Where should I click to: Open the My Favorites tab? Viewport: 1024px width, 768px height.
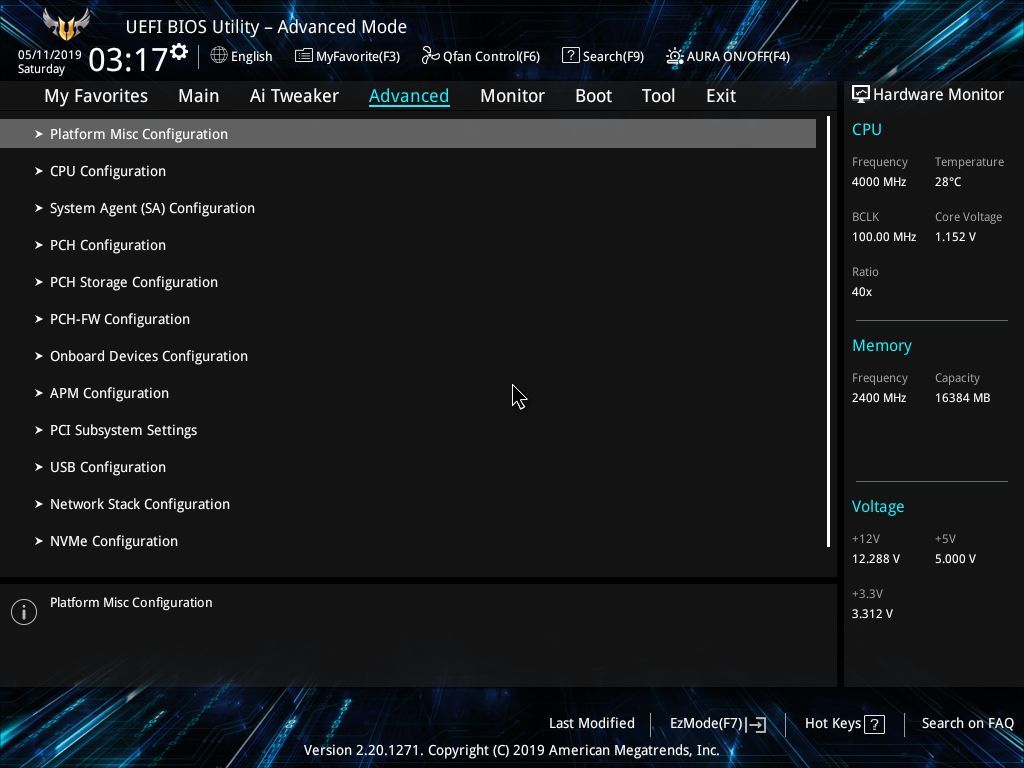click(96, 96)
